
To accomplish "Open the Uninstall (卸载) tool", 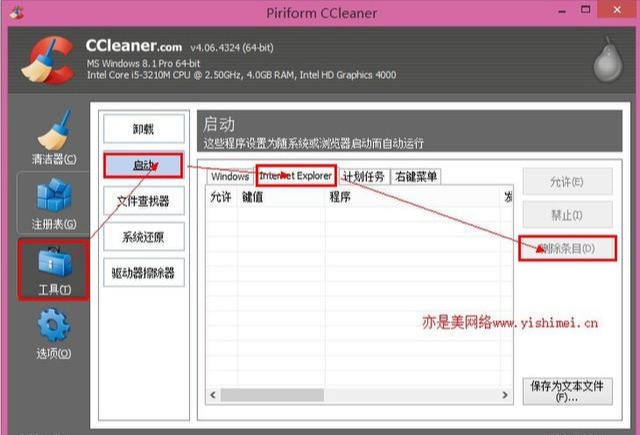I will click(144, 129).
